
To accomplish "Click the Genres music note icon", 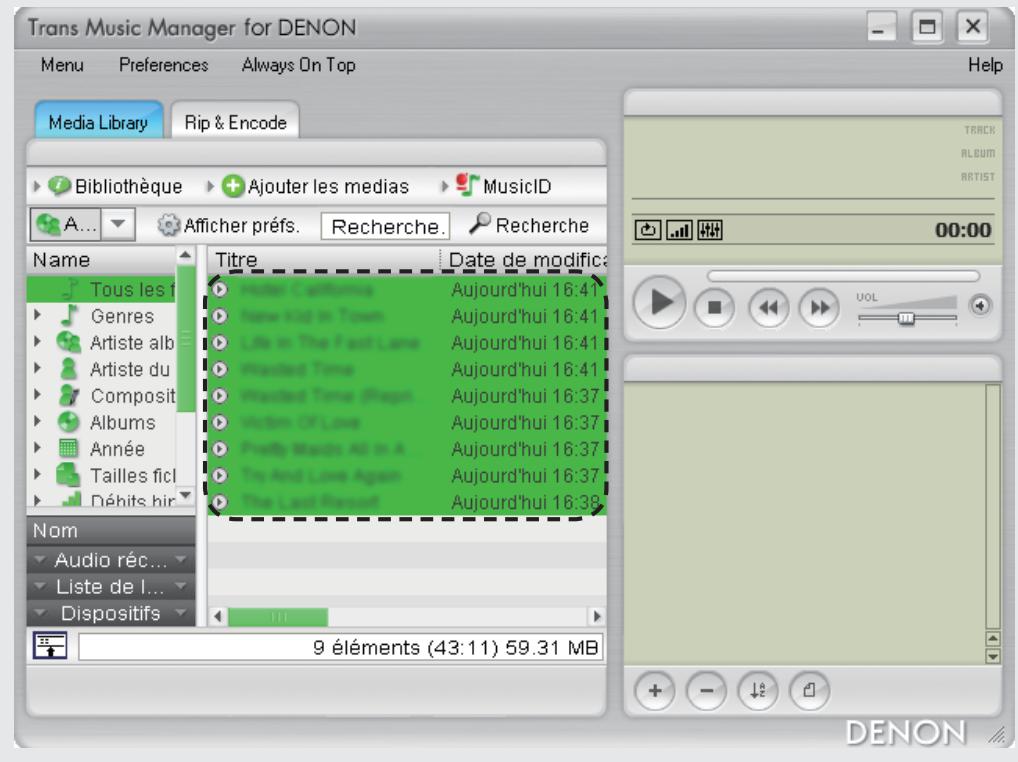I will tap(69, 315).
